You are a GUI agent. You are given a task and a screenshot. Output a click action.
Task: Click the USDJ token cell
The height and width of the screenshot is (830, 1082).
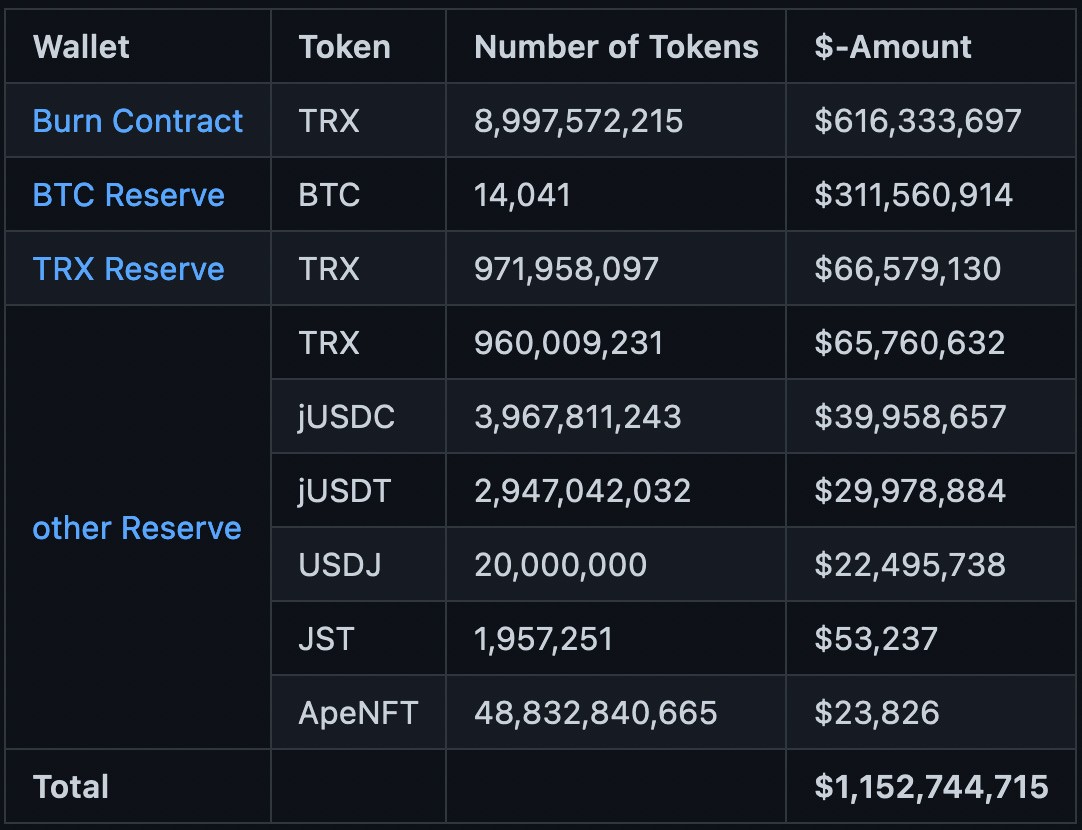pos(340,565)
